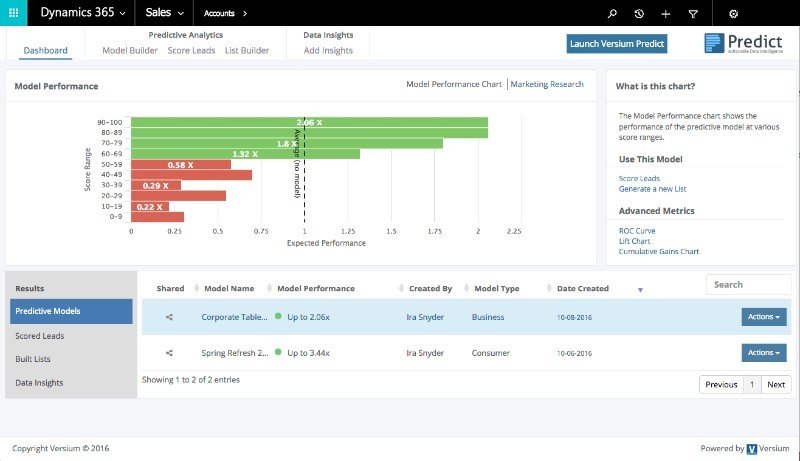This screenshot has height=461, width=800.
Task: Open the Spring Refresh model link
Action: click(235, 353)
